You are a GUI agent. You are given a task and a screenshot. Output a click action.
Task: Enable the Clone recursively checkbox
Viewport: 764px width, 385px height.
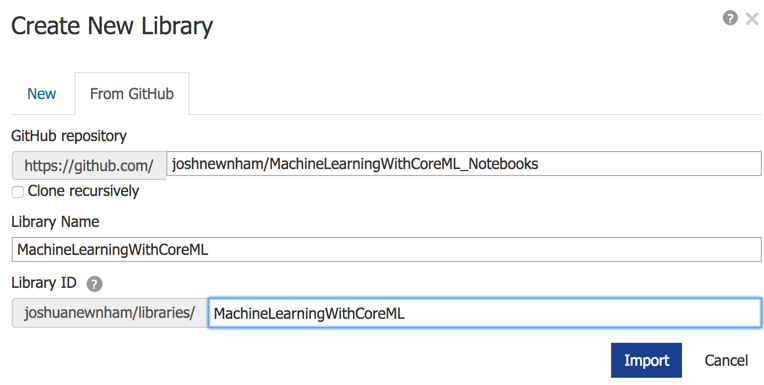18,192
